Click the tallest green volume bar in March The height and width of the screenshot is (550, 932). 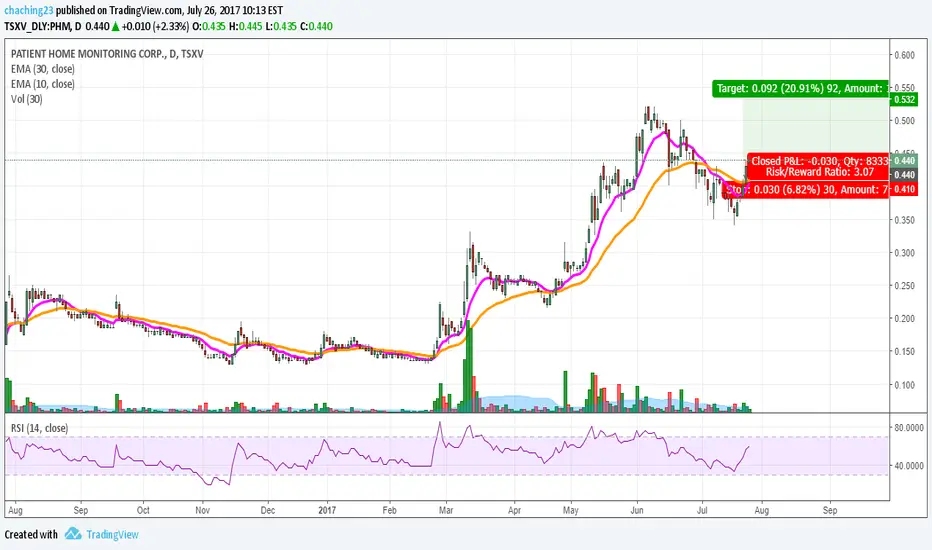tap(469, 366)
